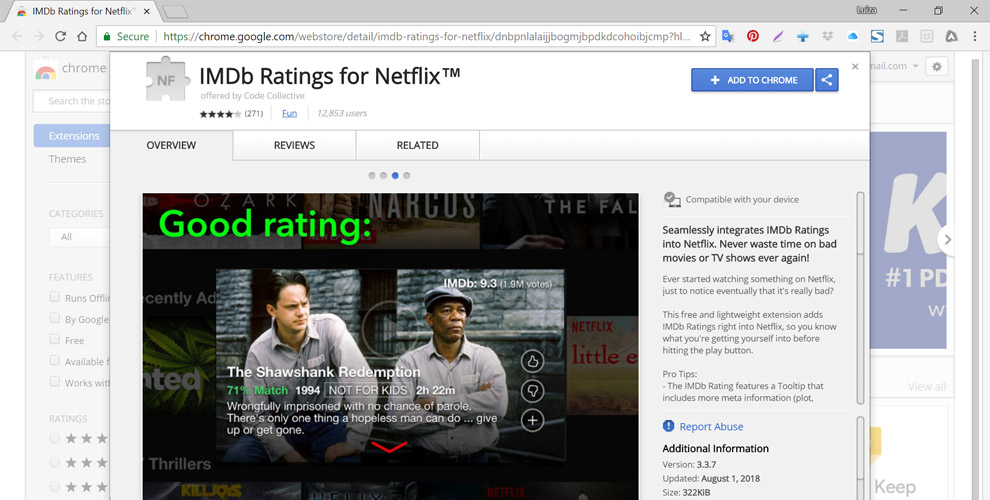Select the fourth screenshot carousel dot
Screen dimensions: 990x500
(x=407, y=176)
